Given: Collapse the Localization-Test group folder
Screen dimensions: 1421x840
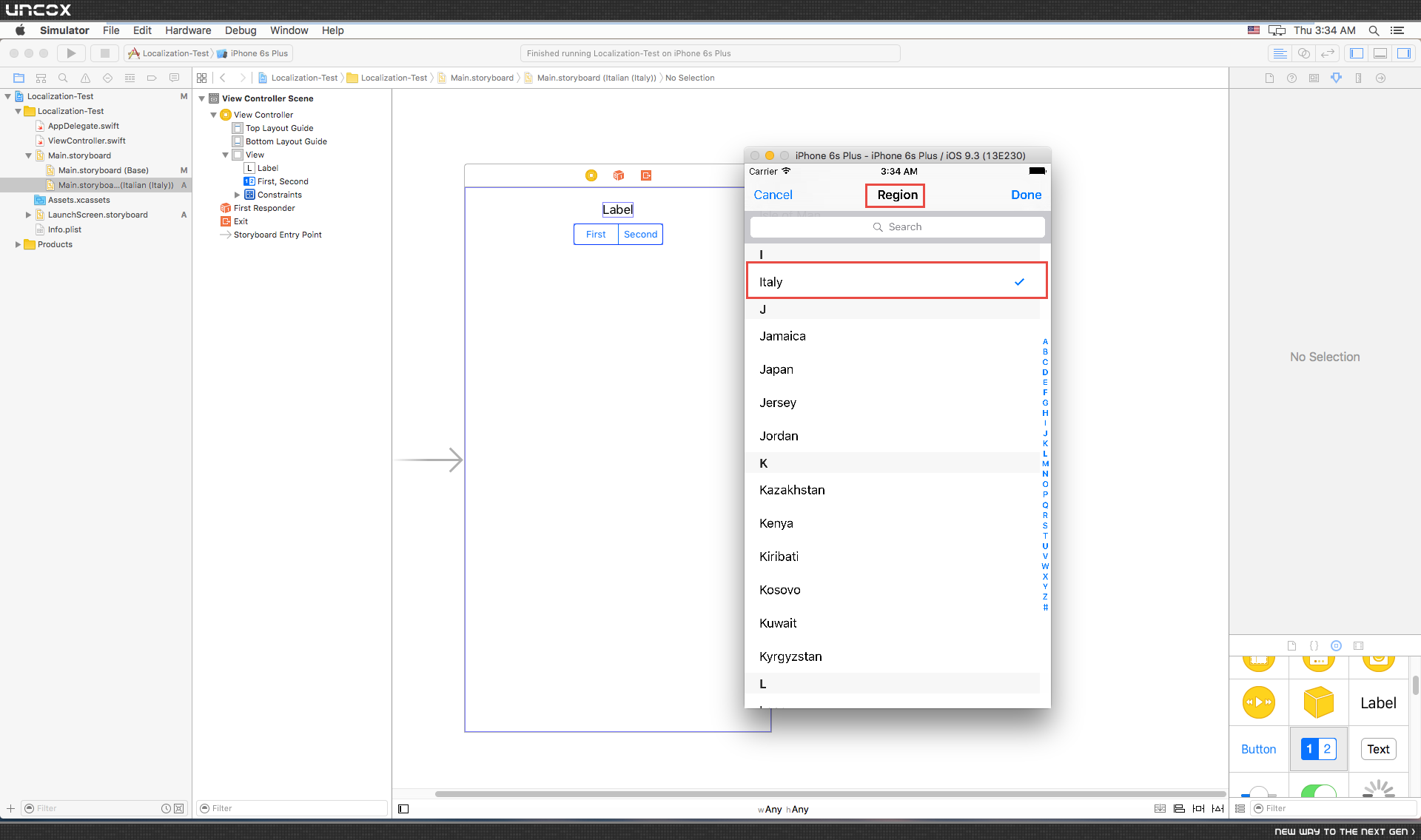Looking at the screenshot, I should pos(19,111).
